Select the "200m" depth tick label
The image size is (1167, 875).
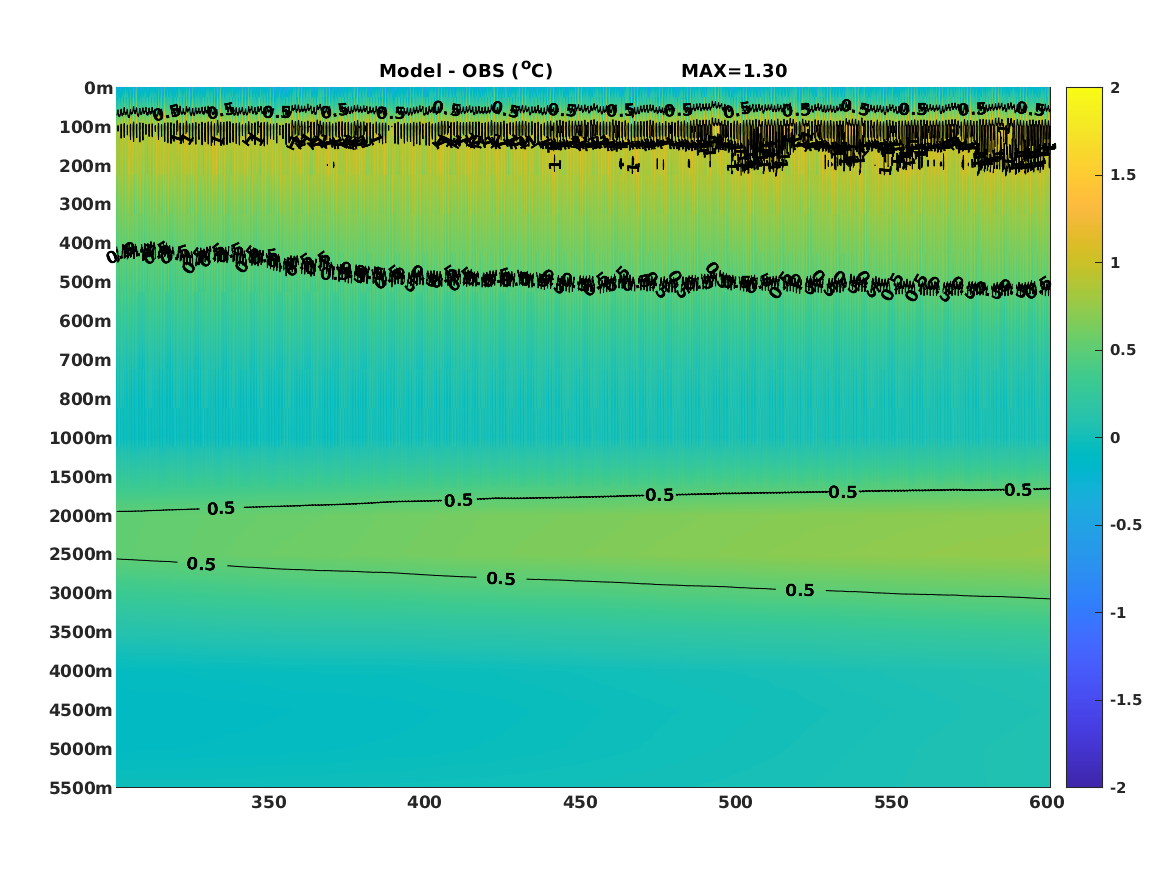coord(86,166)
